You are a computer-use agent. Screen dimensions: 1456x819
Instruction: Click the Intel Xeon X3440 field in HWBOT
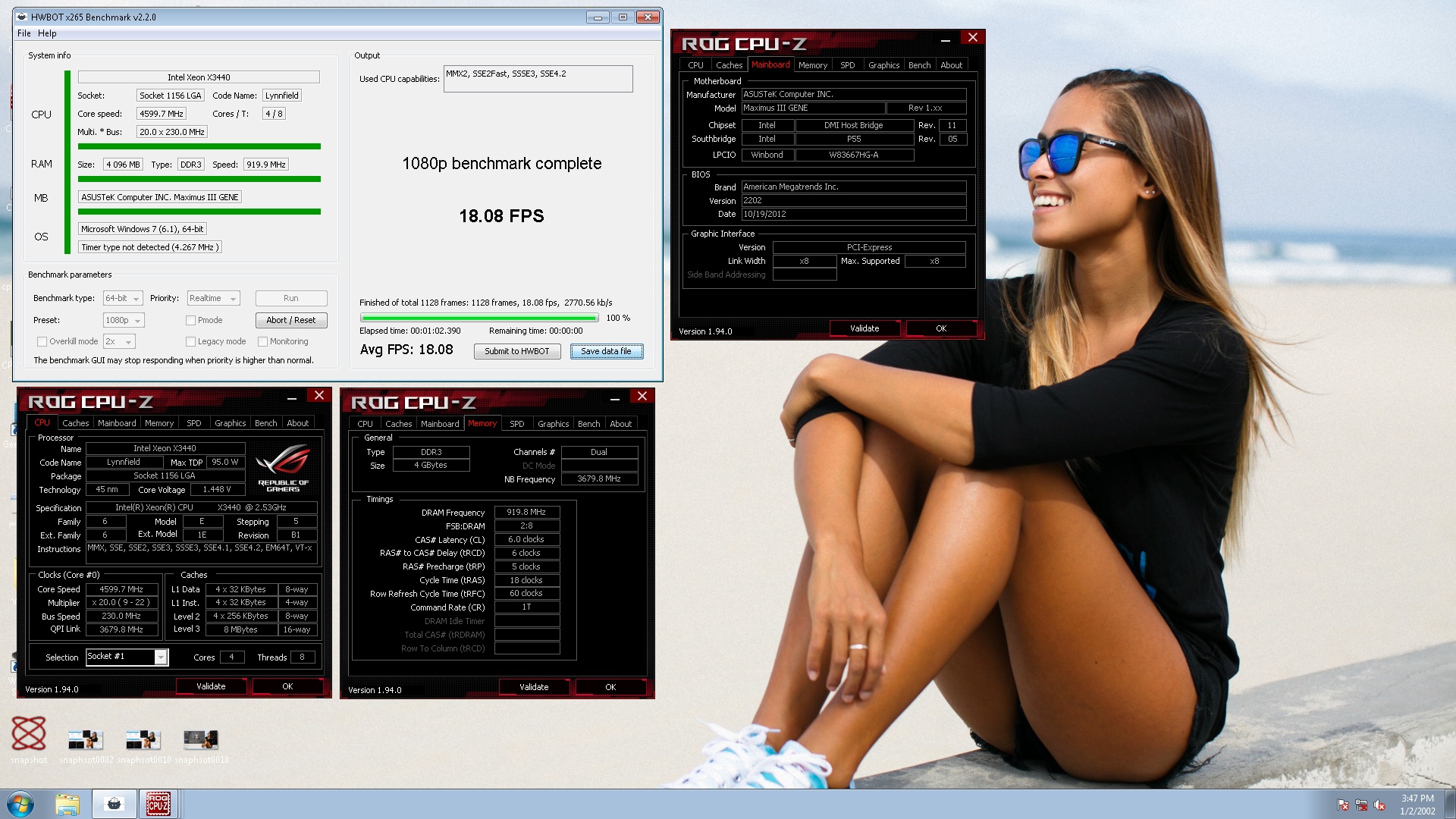coord(199,77)
